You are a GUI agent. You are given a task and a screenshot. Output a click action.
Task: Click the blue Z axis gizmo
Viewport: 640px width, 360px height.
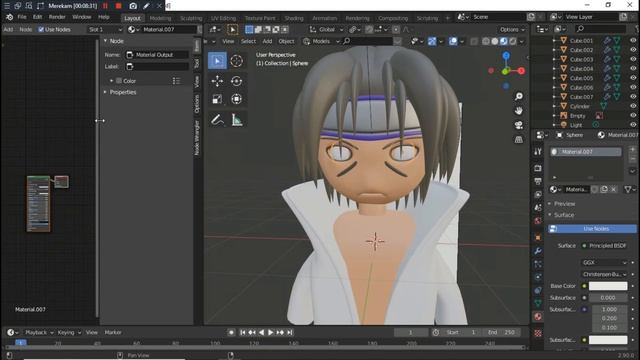(506, 56)
